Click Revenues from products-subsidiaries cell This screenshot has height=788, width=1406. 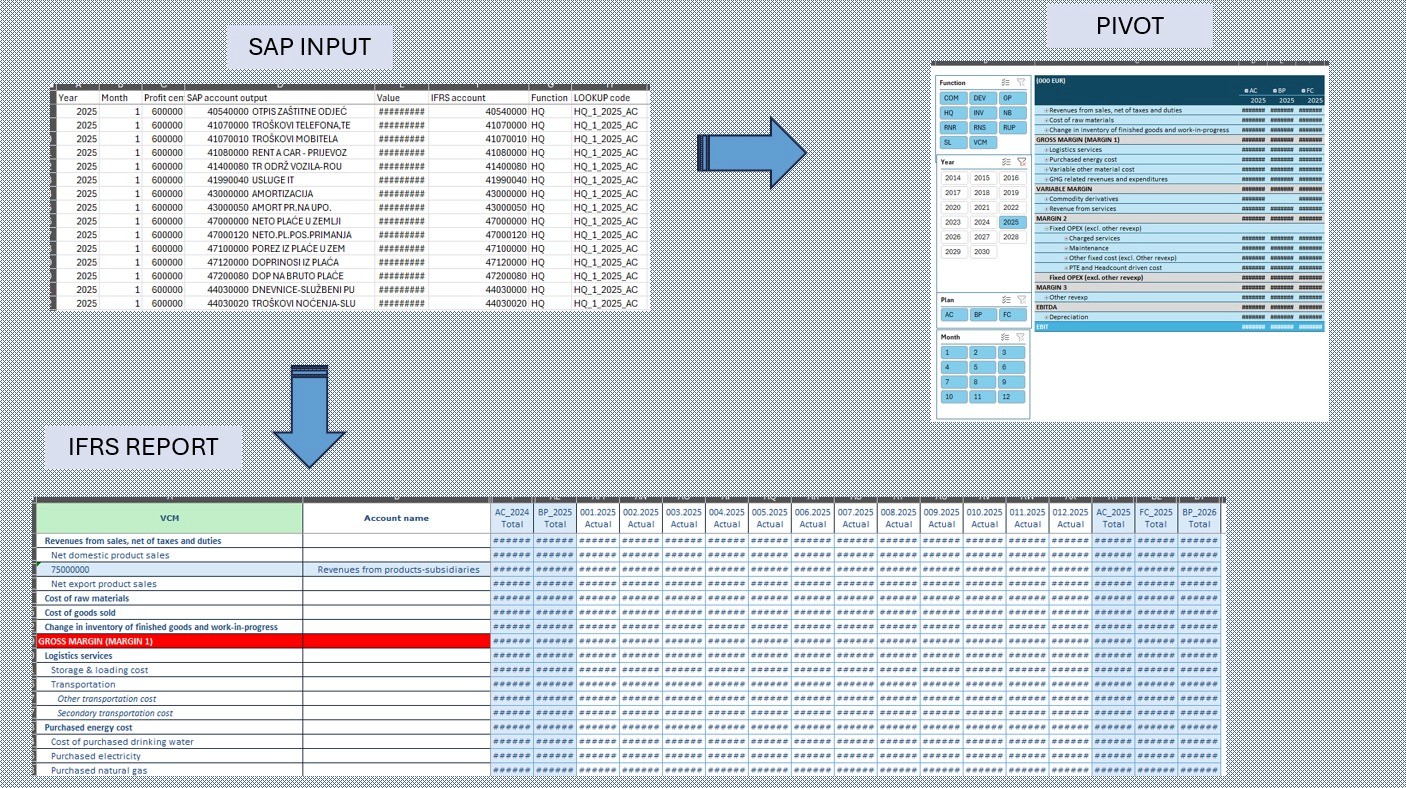pyautogui.click(x=396, y=569)
